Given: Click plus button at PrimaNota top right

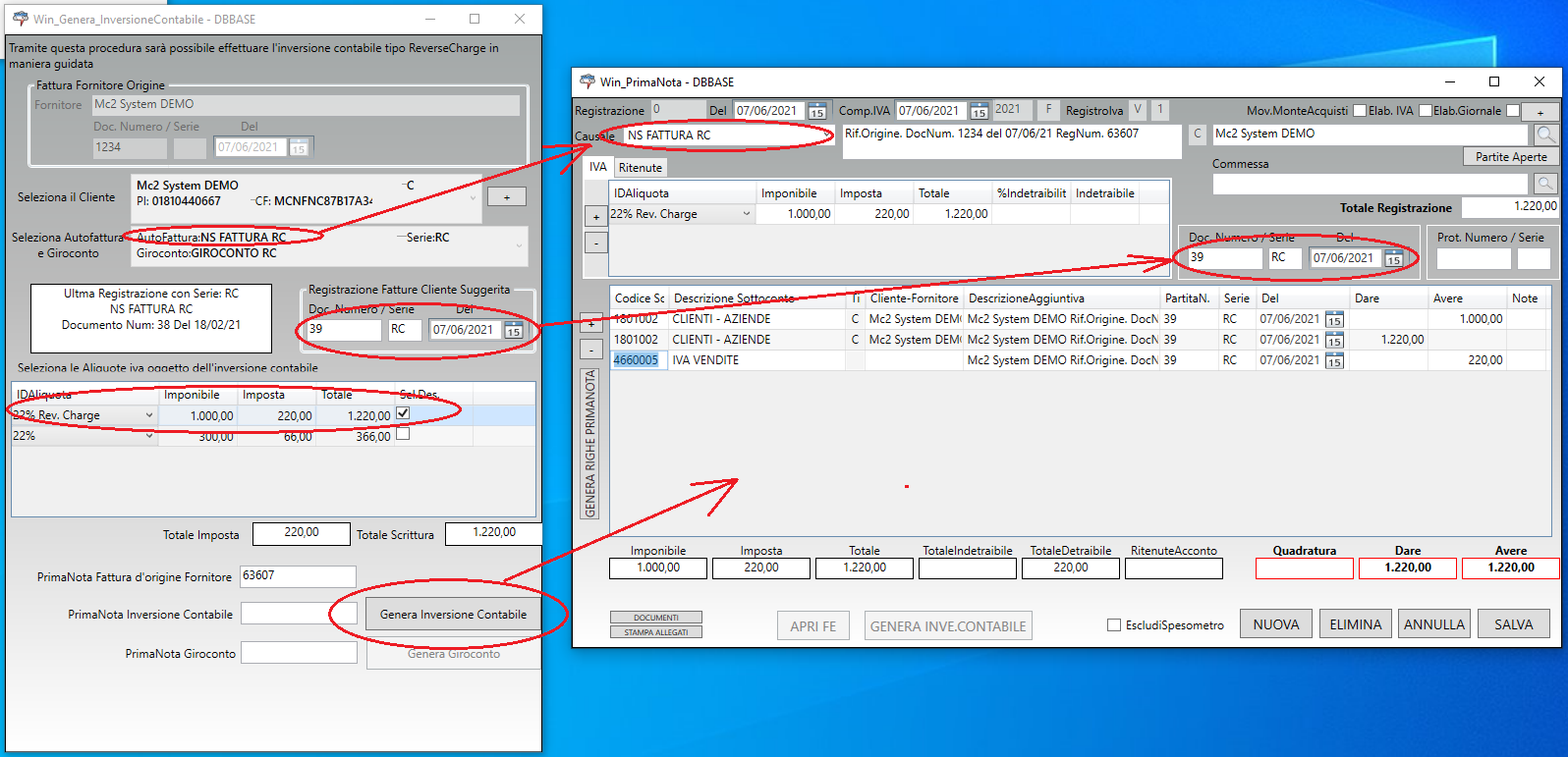Looking at the screenshot, I should (x=1540, y=112).
